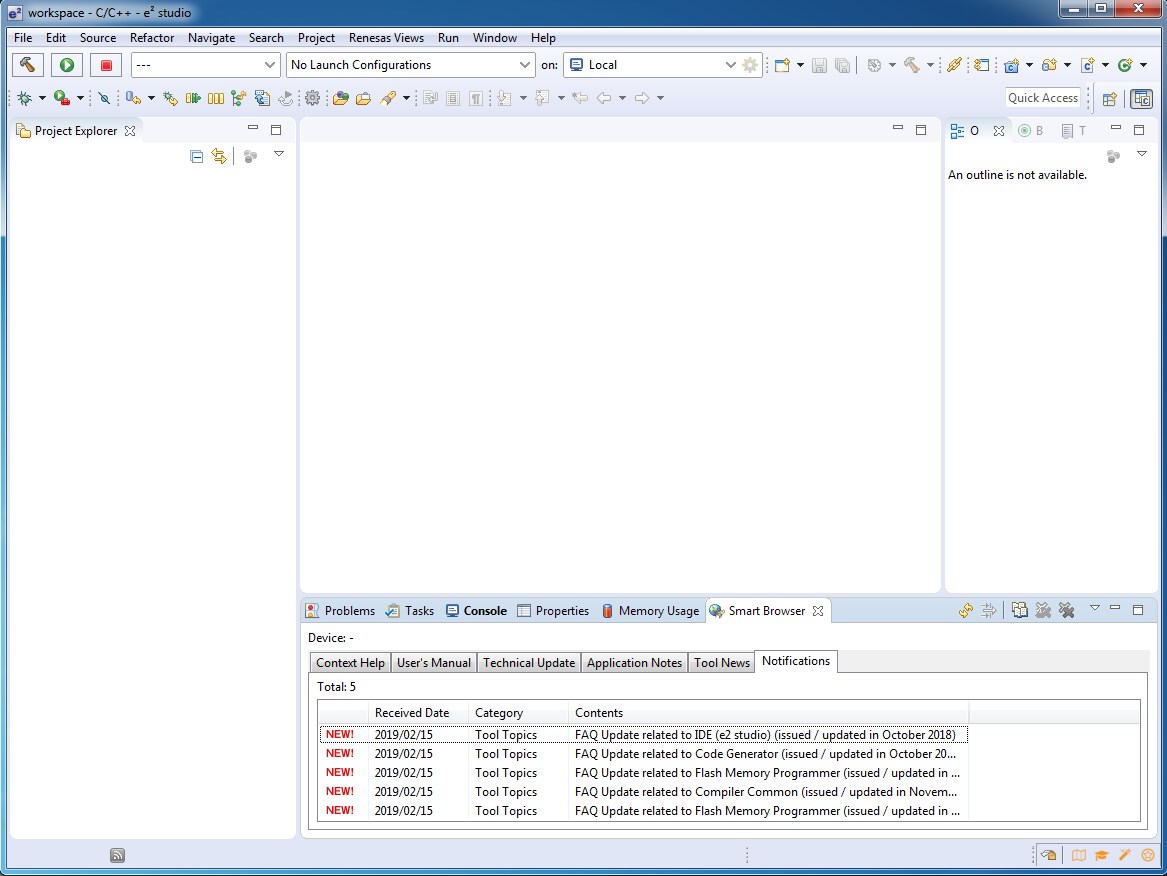Toggle the Open C/C++ Perspective icon

pos(1141,98)
